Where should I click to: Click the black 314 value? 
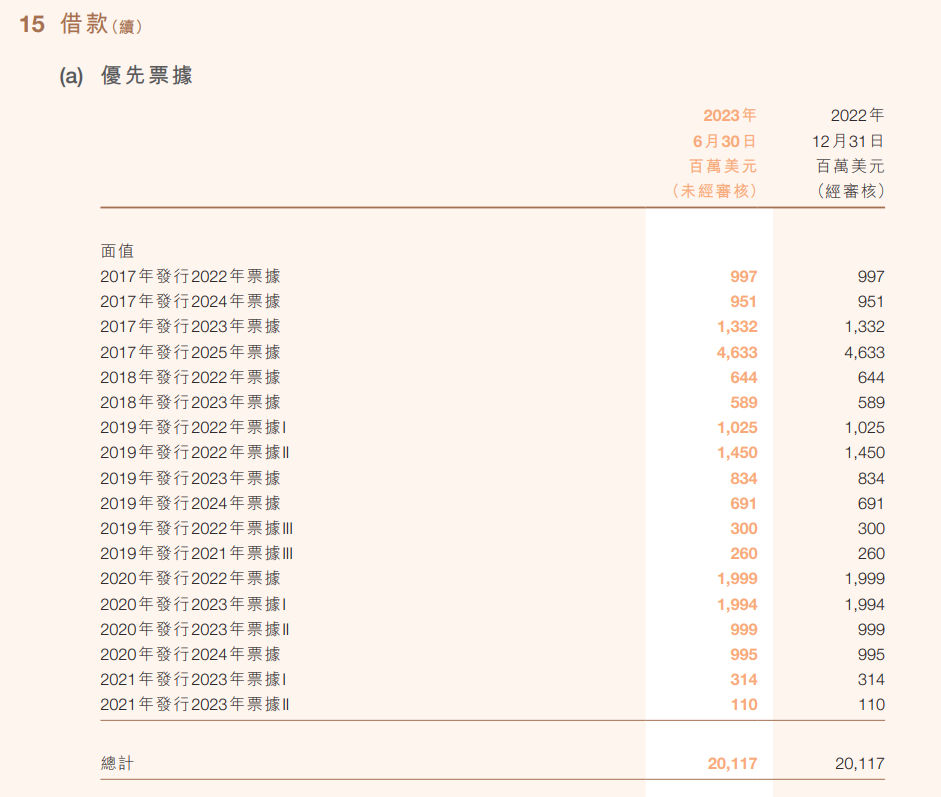[x=871, y=679]
